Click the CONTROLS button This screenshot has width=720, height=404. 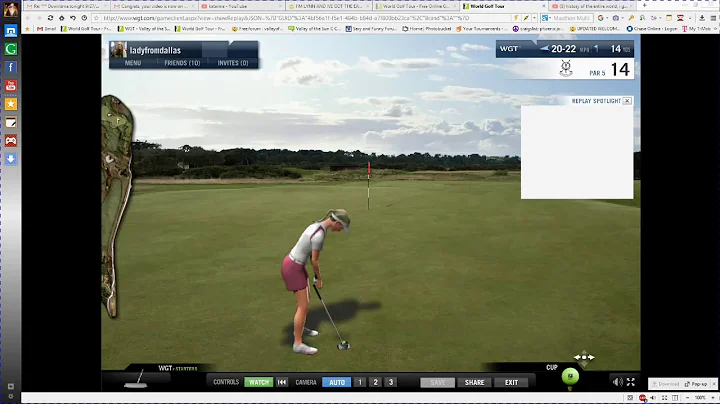coord(226,382)
